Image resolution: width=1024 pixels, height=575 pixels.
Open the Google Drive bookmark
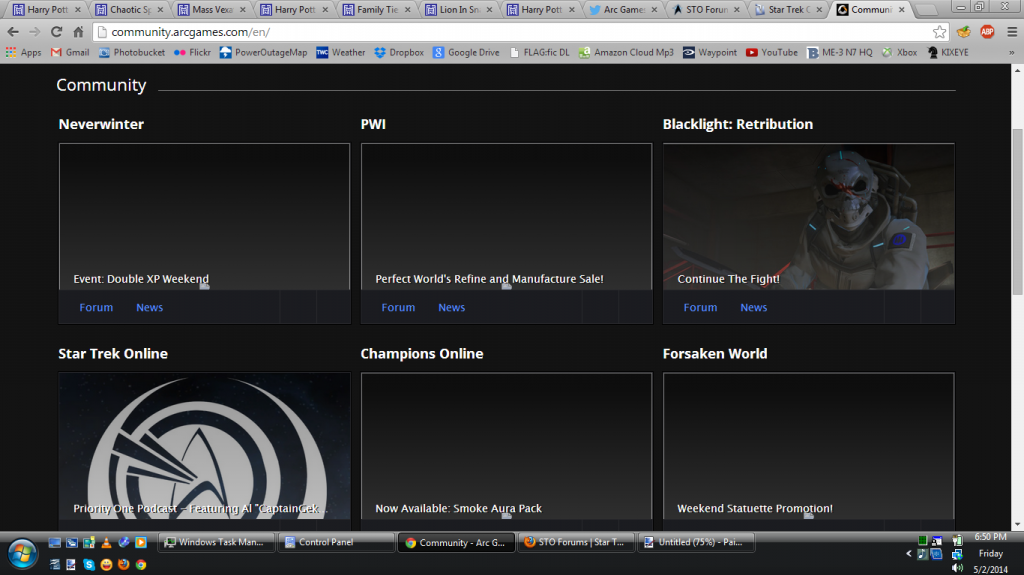click(x=466, y=52)
